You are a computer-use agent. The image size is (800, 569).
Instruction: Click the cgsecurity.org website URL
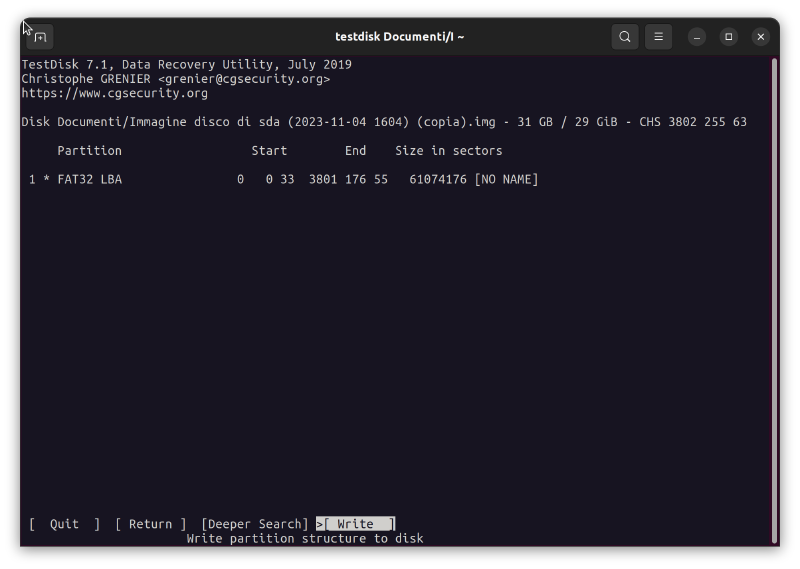pyautogui.click(x=115, y=94)
